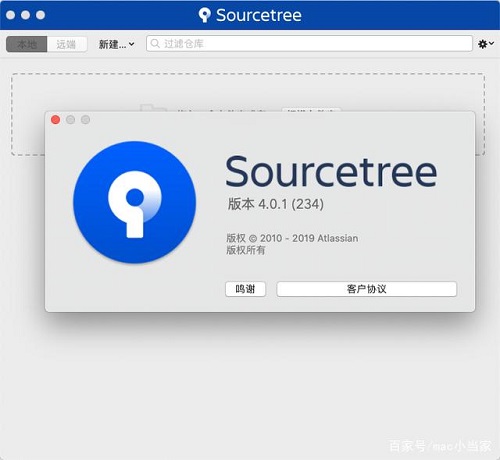Switch to the 远端 (Remote) tab
The image size is (500, 460).
click(x=67, y=44)
